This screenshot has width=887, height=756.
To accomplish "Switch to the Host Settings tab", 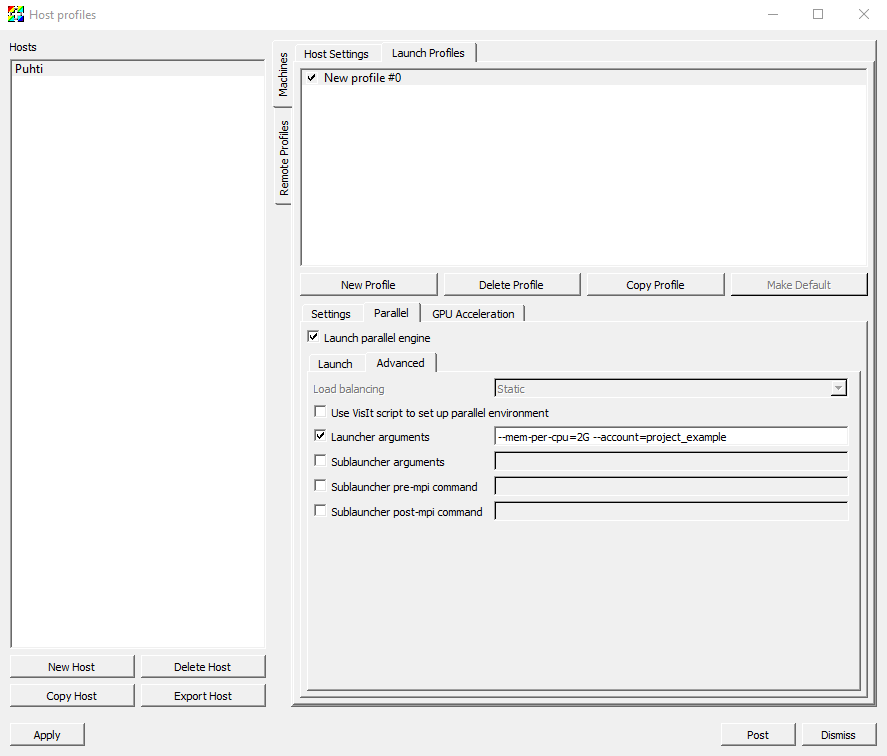I will [x=336, y=54].
